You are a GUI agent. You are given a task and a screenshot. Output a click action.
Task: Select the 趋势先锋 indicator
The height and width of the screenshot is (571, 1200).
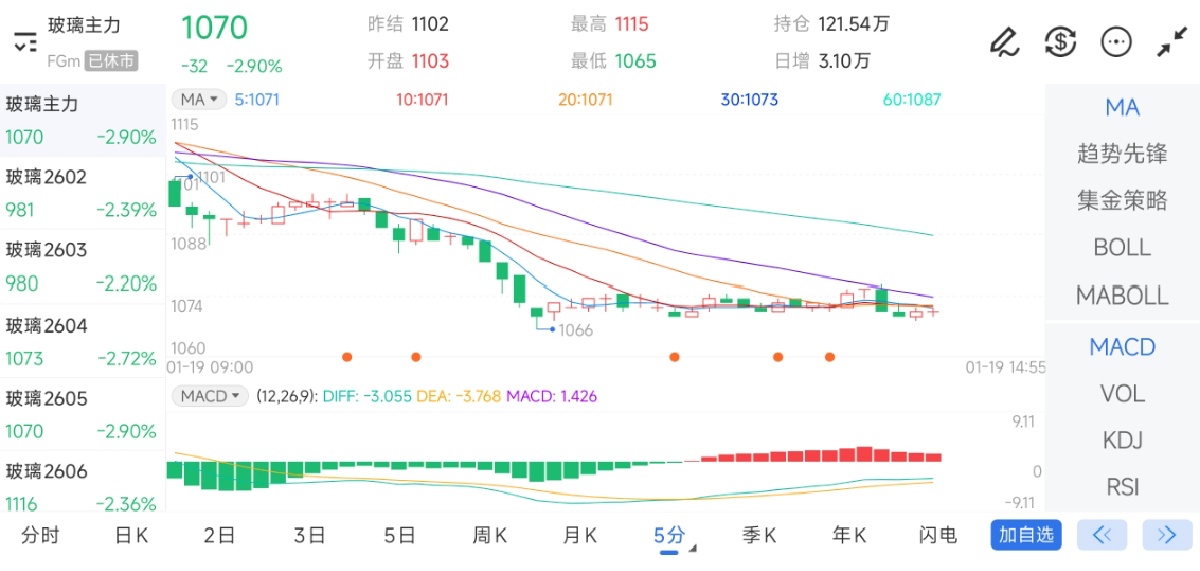tap(1122, 154)
